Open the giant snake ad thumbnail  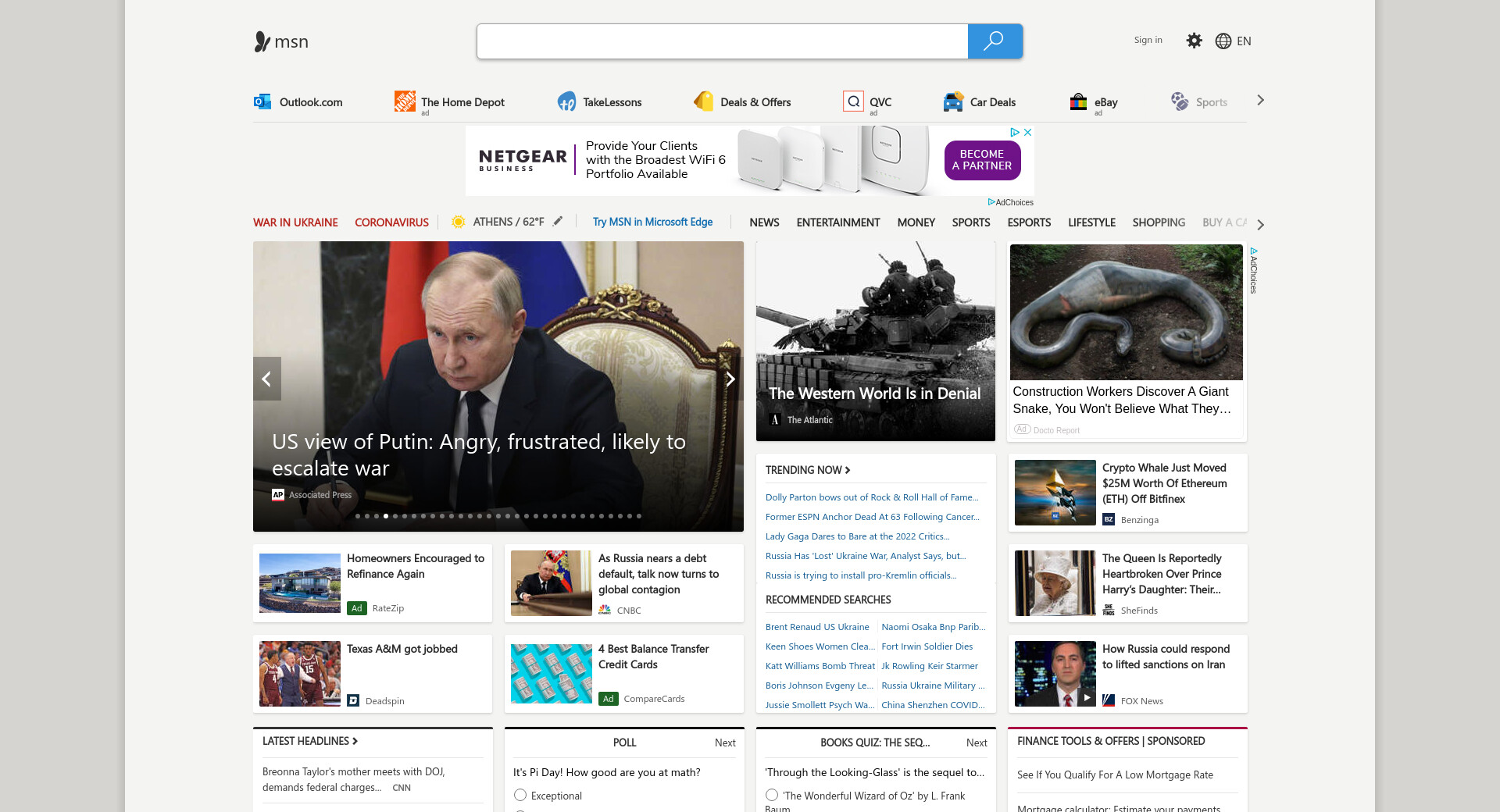[1126, 312]
